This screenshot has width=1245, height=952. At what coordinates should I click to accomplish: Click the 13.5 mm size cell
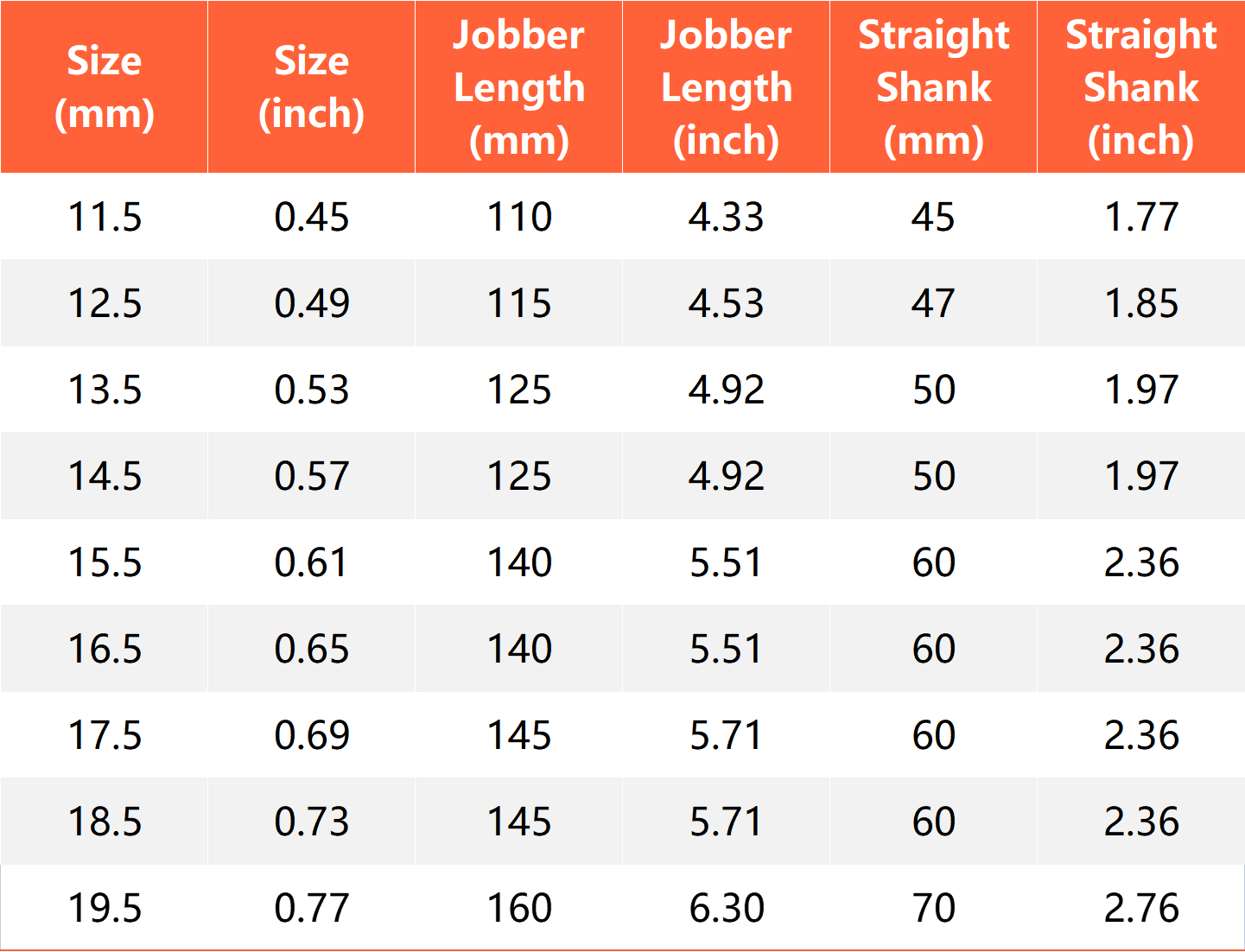coord(105,390)
